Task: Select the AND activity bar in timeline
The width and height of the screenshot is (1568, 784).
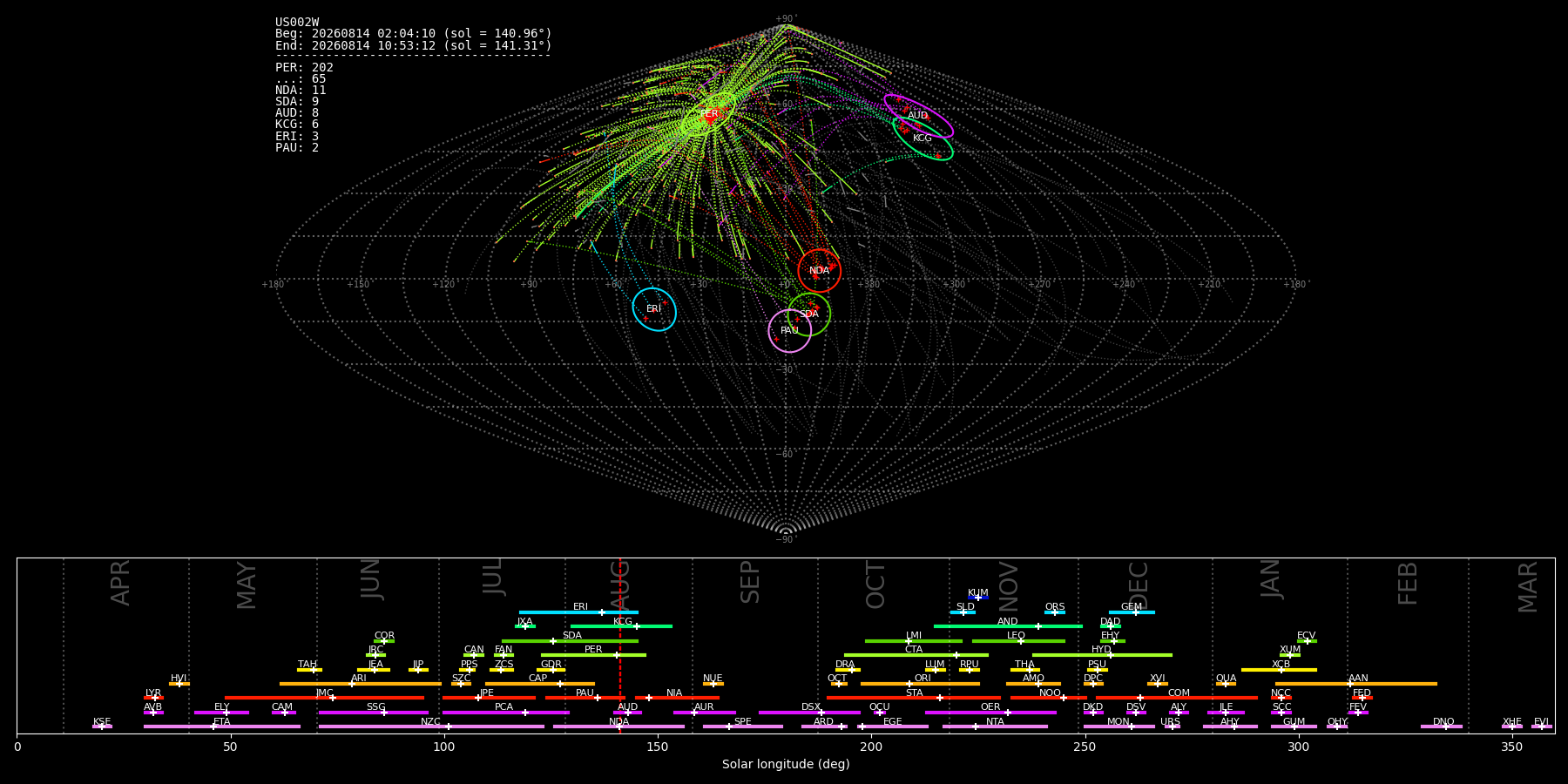Action: [1008, 626]
